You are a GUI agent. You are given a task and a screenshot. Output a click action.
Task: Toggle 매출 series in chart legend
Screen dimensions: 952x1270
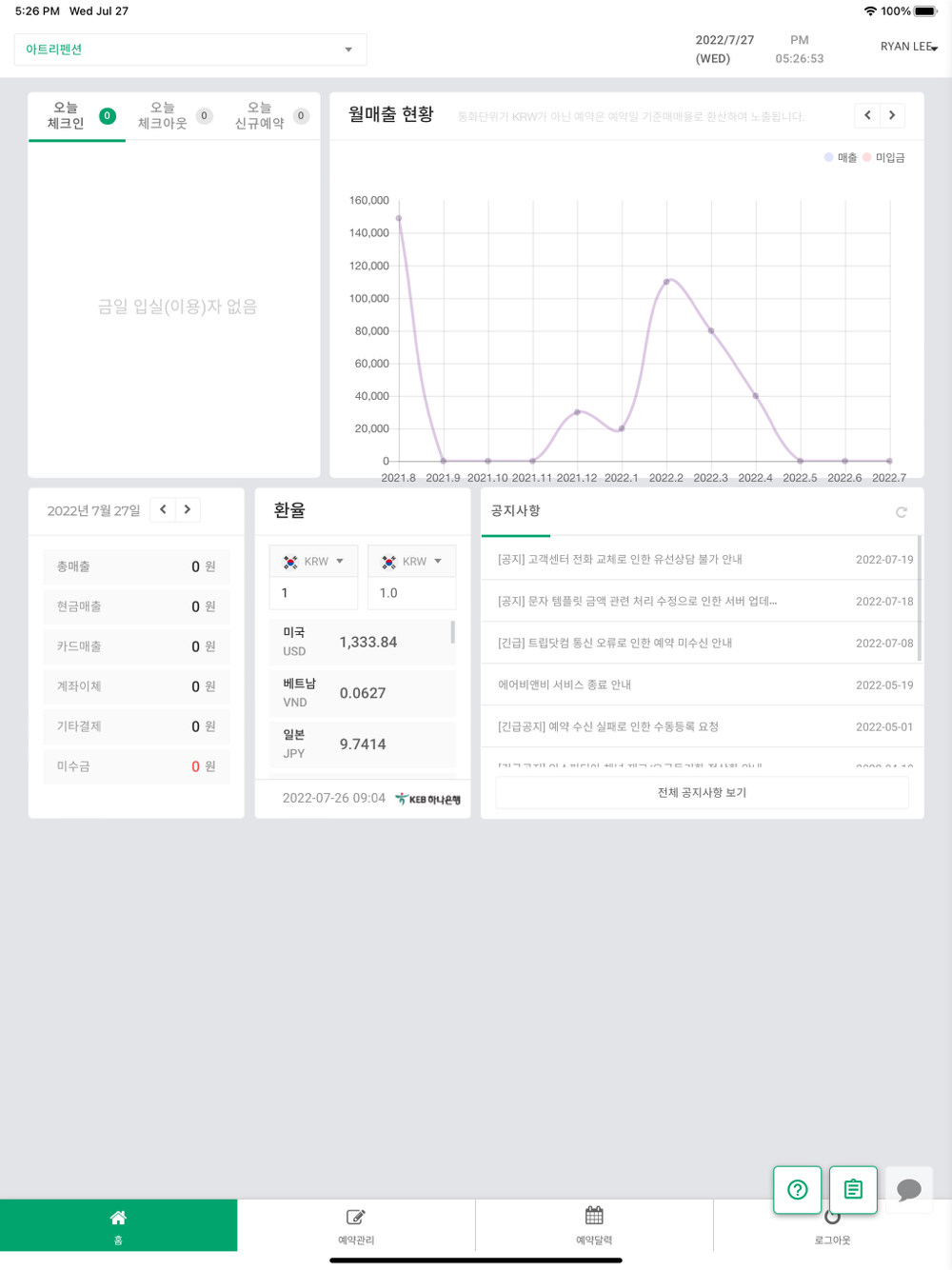pyautogui.click(x=841, y=158)
